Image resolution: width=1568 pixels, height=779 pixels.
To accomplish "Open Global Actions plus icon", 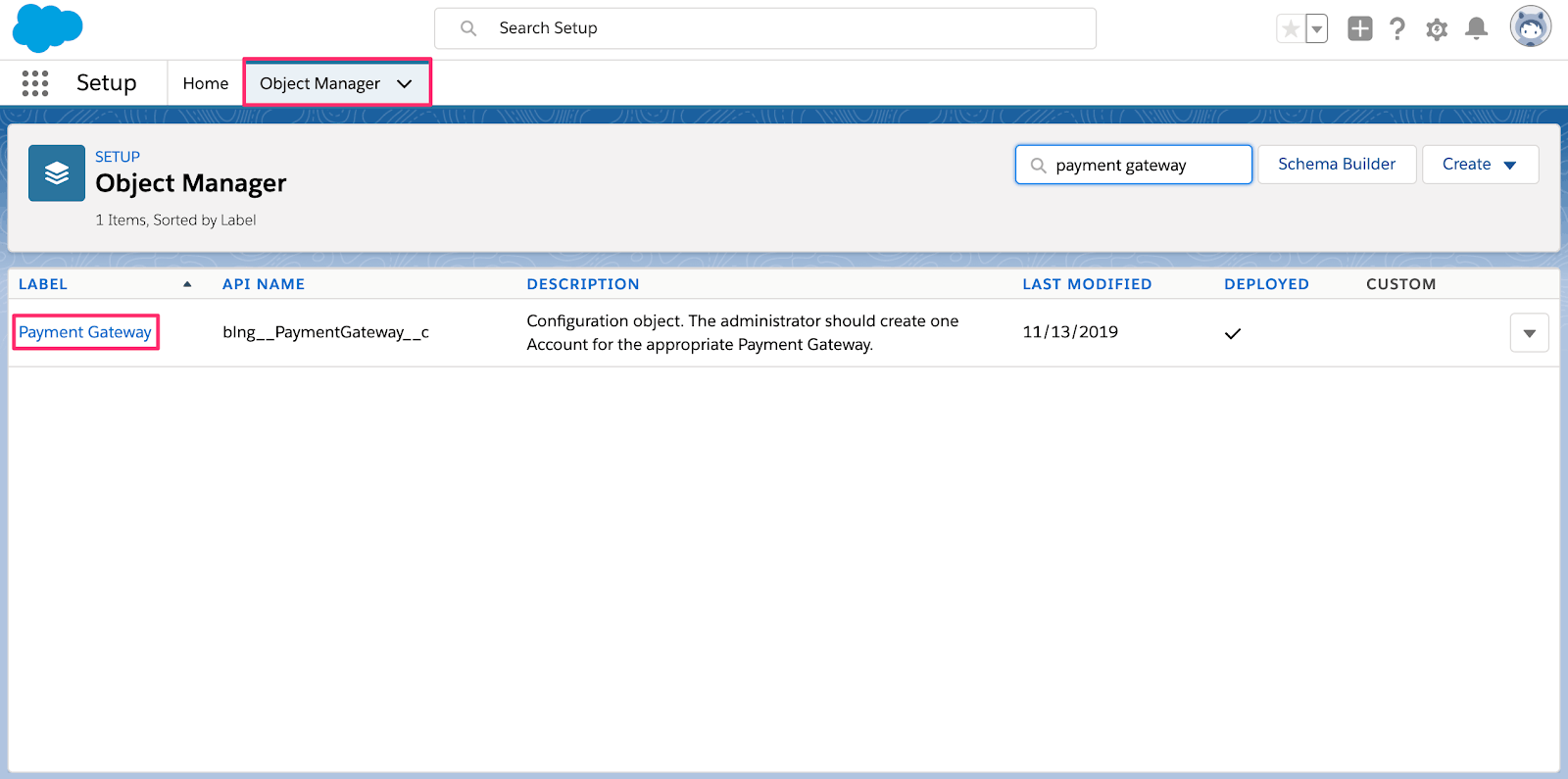I will [x=1360, y=28].
